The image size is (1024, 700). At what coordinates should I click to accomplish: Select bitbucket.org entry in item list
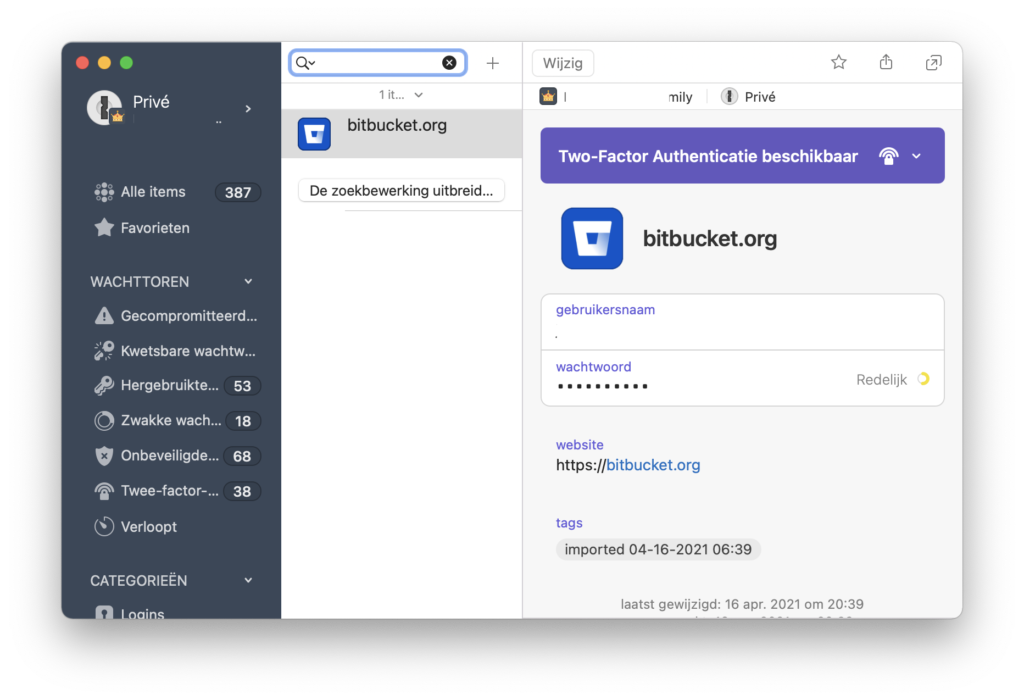click(x=402, y=133)
